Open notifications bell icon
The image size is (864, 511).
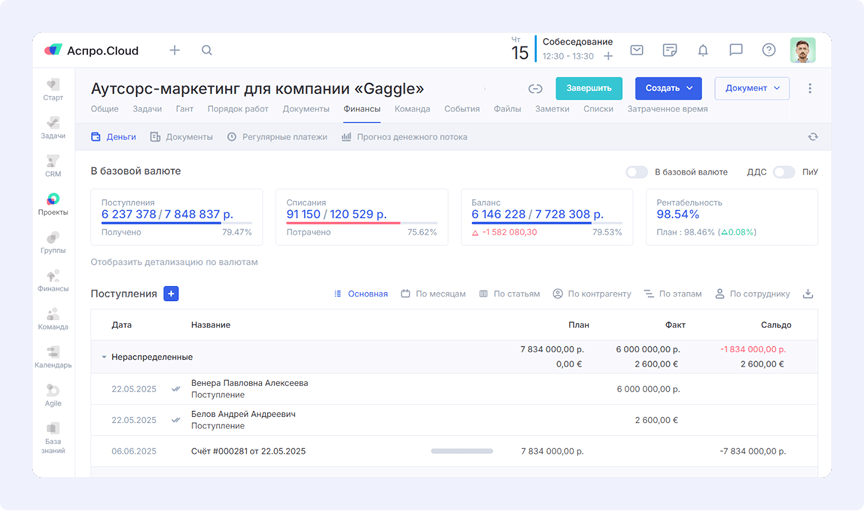(703, 50)
